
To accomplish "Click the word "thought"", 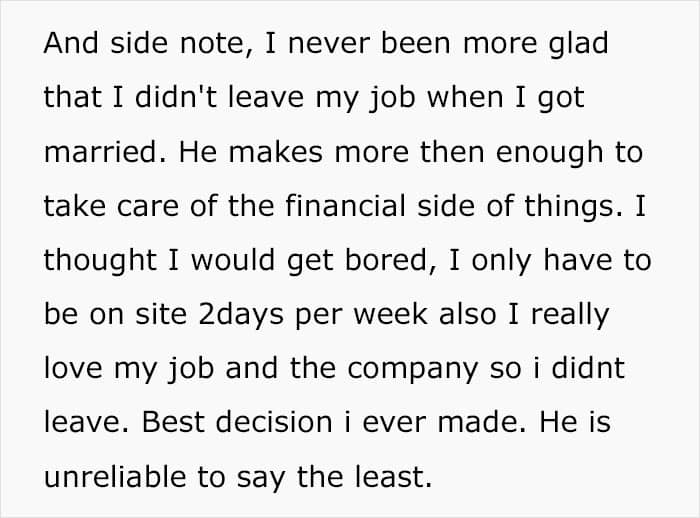I will [99, 260].
